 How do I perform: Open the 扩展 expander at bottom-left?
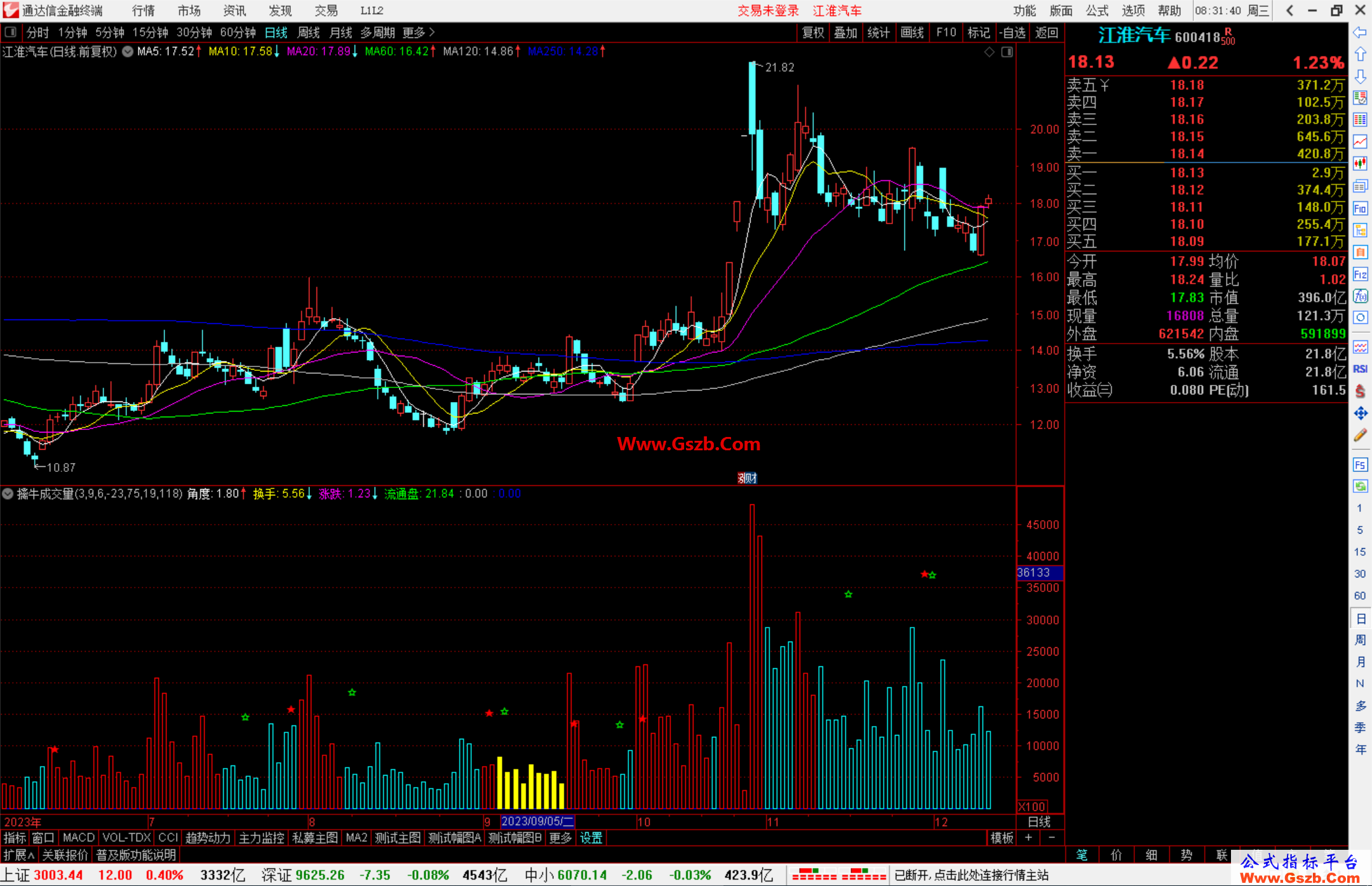(x=18, y=855)
